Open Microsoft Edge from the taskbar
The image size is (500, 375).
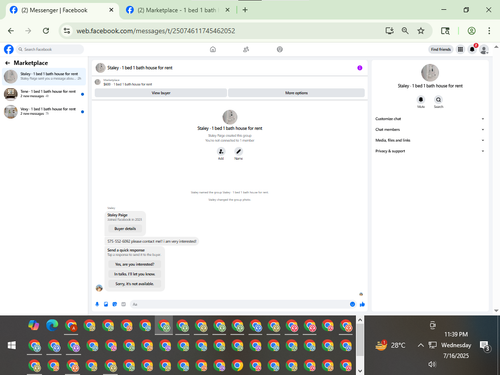click(x=52, y=325)
